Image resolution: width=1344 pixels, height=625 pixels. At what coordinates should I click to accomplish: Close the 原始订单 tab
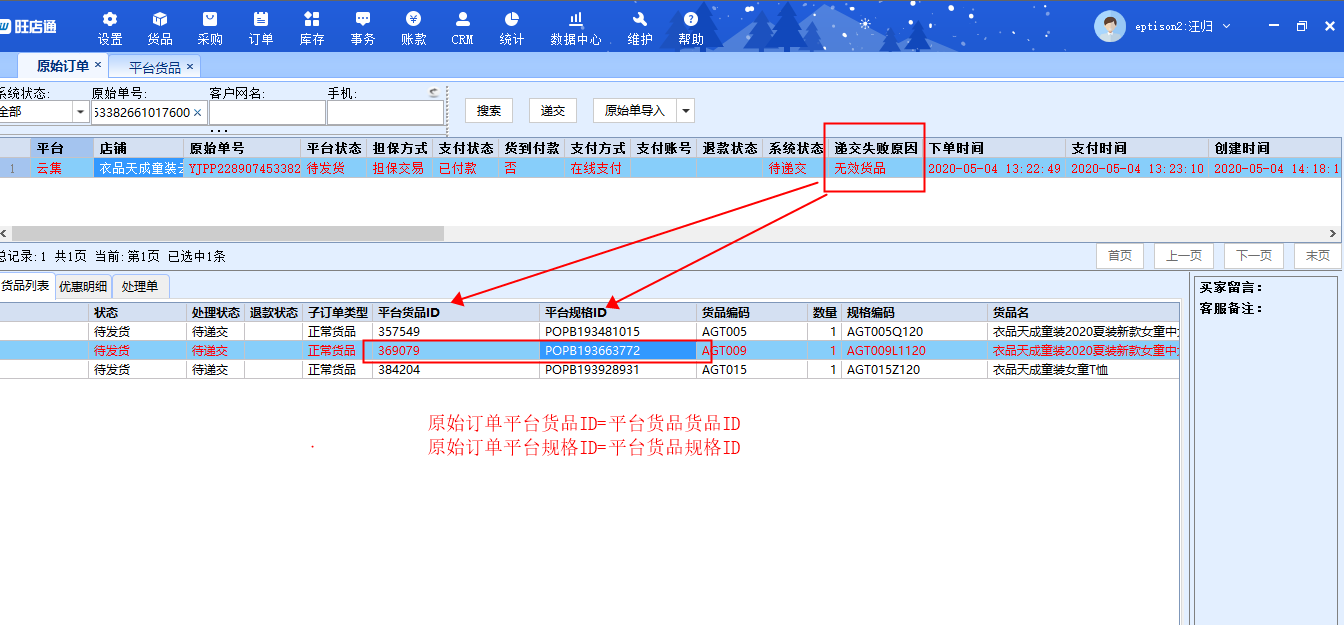click(x=98, y=66)
